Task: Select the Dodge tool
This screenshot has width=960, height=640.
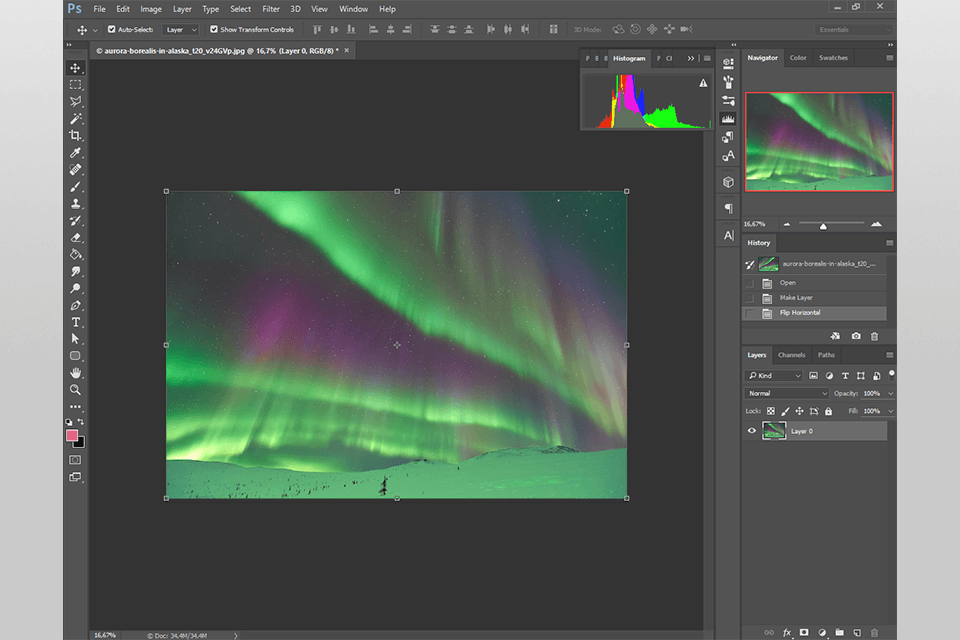Action: click(x=75, y=288)
